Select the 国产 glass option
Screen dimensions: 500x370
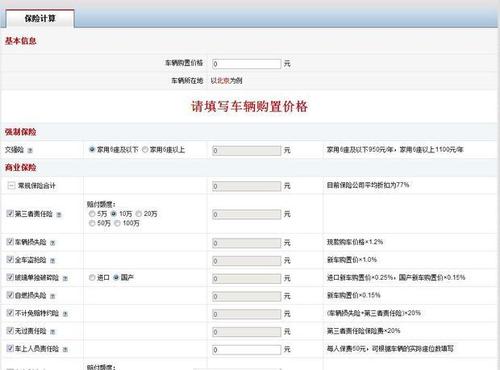tap(116, 277)
